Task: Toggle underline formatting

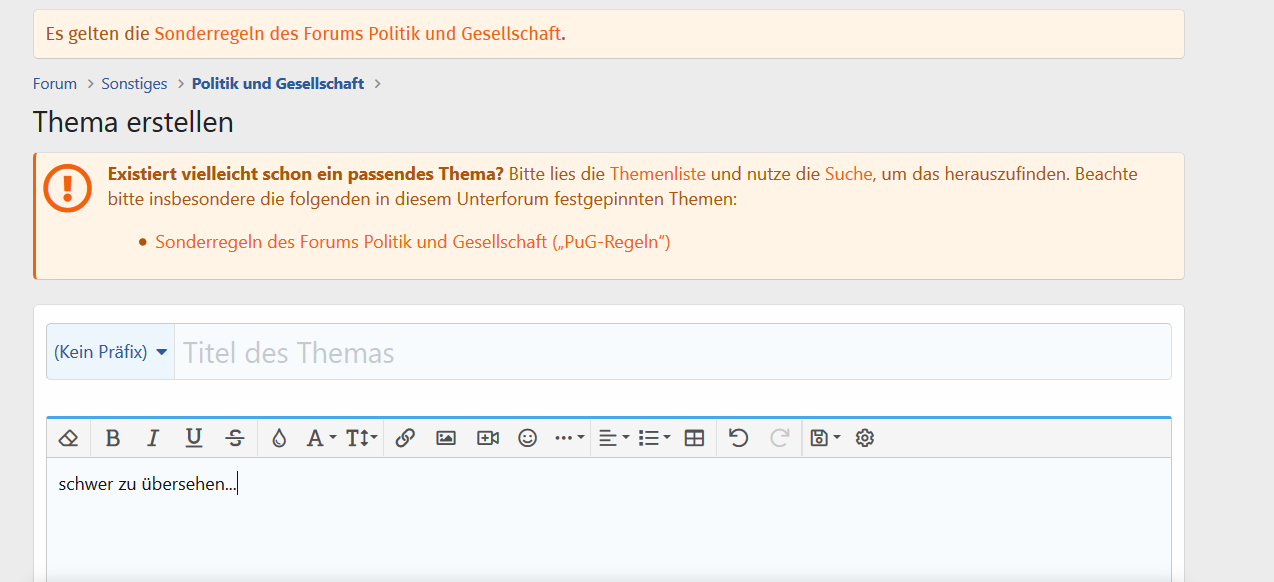Action: (x=194, y=438)
